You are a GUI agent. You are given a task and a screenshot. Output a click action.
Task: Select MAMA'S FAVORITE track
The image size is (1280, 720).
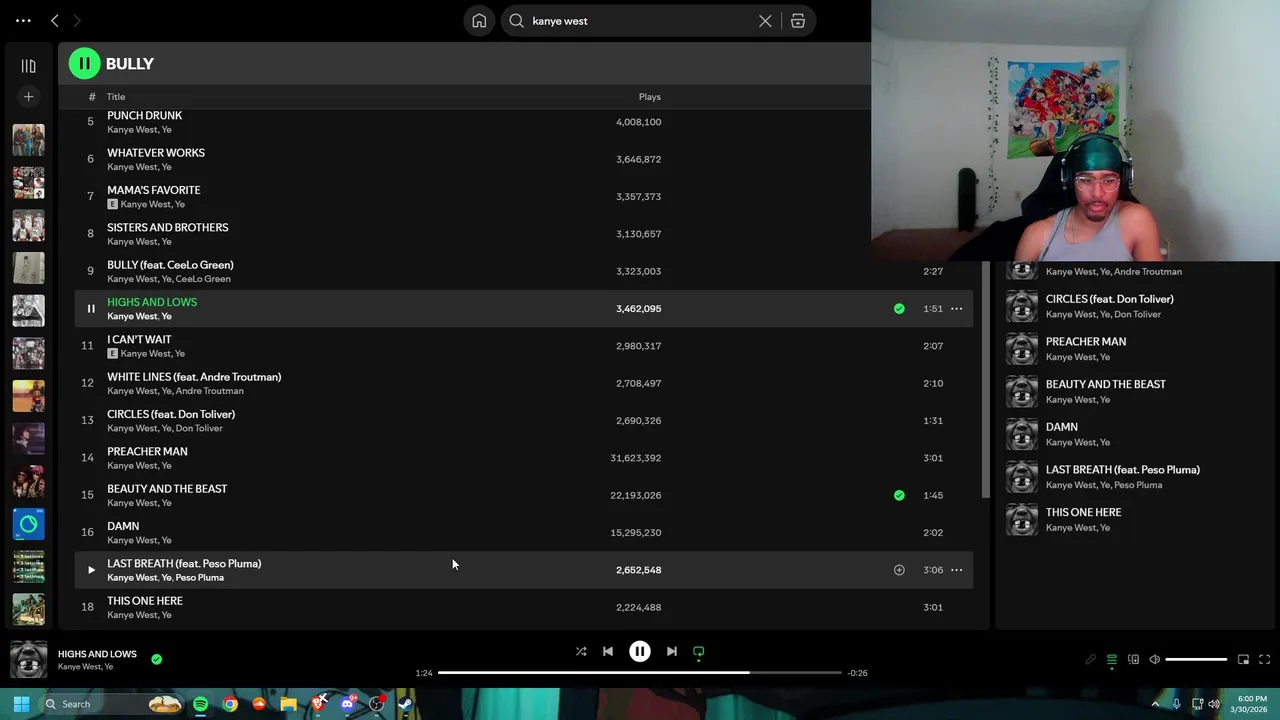[154, 190]
